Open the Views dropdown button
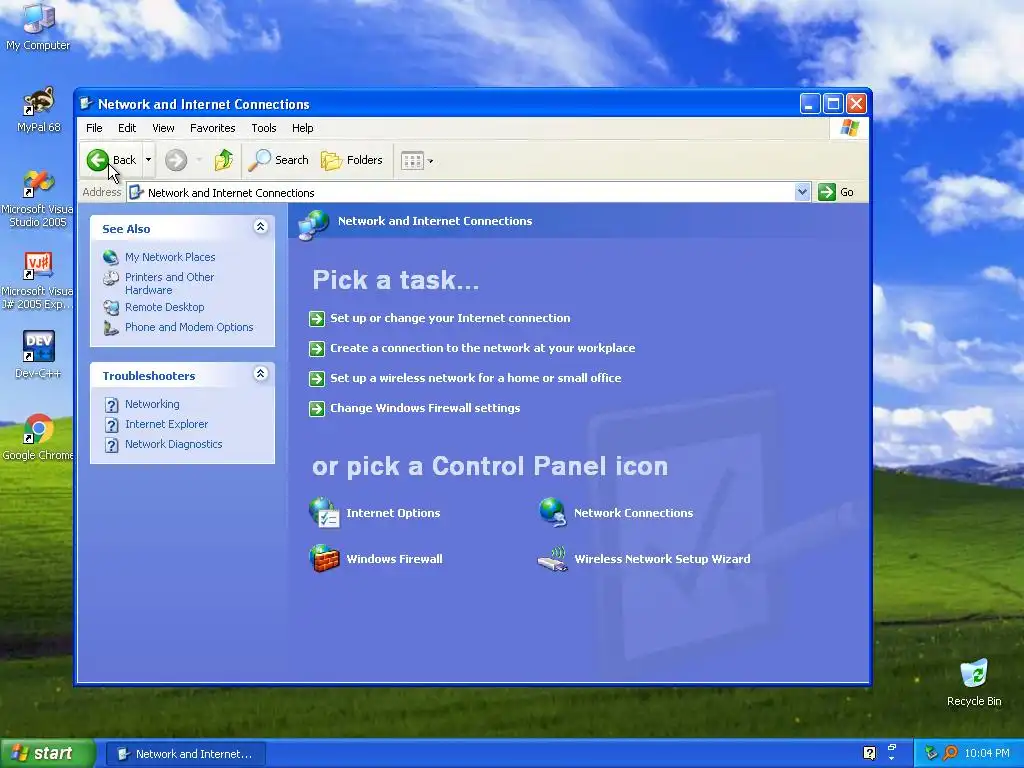The height and width of the screenshot is (768, 1024). 417,161
